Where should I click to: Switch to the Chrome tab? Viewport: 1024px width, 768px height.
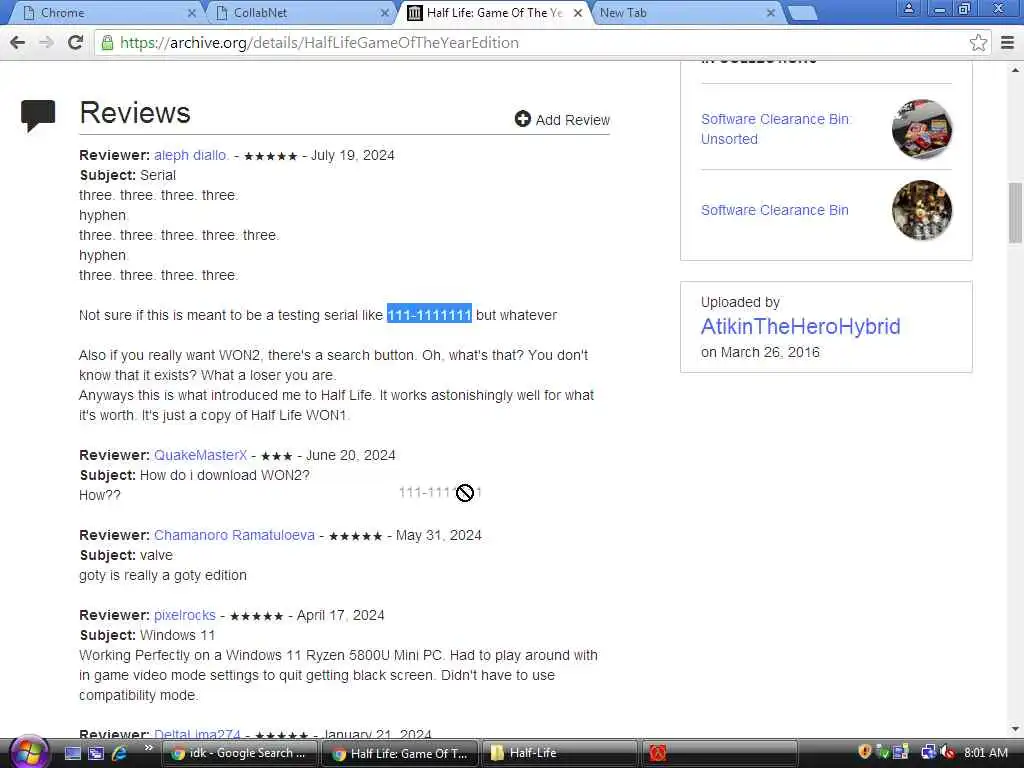coord(104,12)
